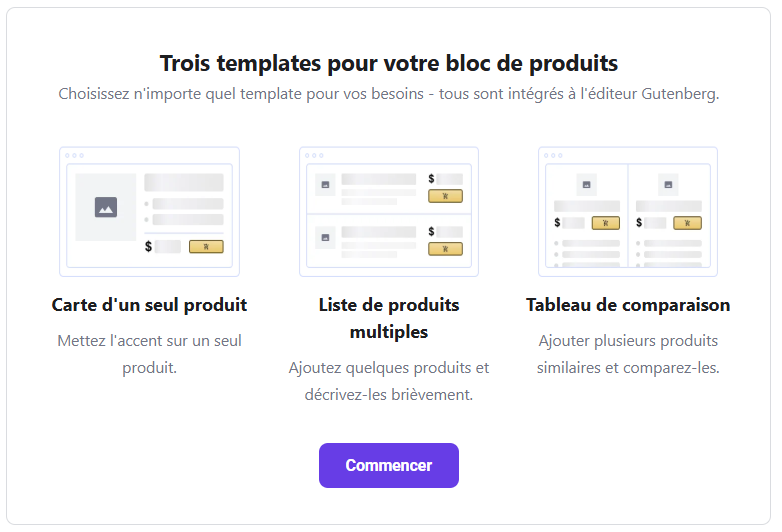Click dollar sign in single product card illustration
Viewport: 782px width, 532px height.
tap(149, 246)
